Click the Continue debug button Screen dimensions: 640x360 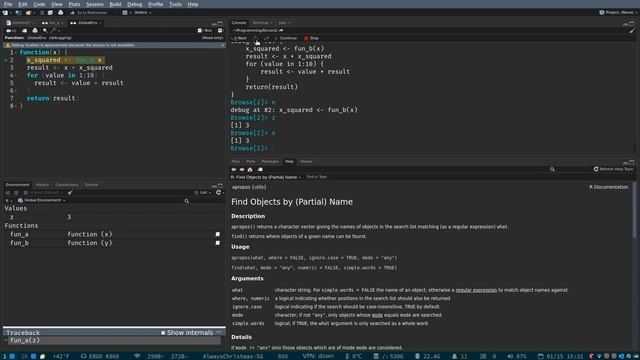[286, 38]
